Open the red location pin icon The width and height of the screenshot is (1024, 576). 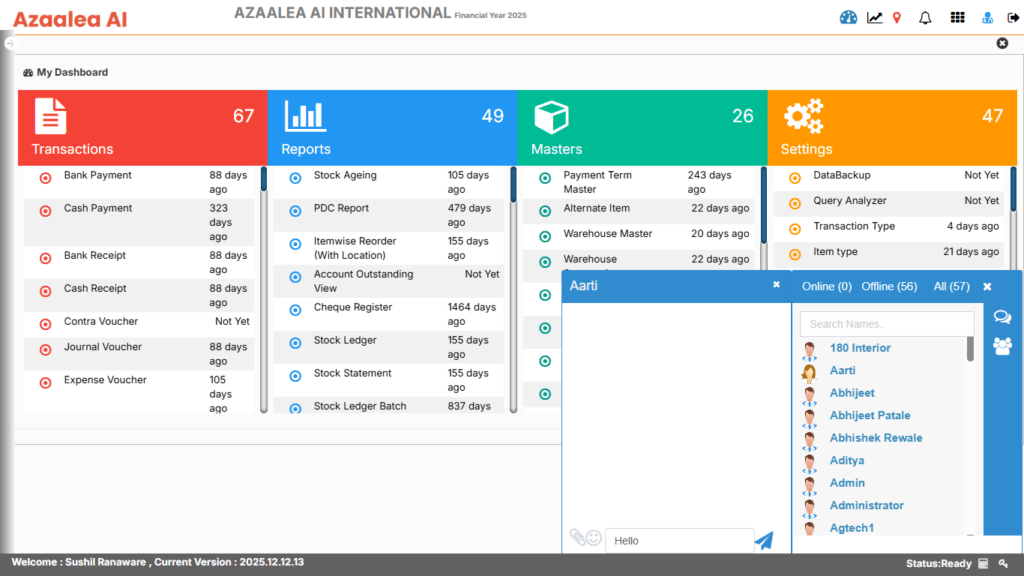pyautogui.click(x=897, y=18)
